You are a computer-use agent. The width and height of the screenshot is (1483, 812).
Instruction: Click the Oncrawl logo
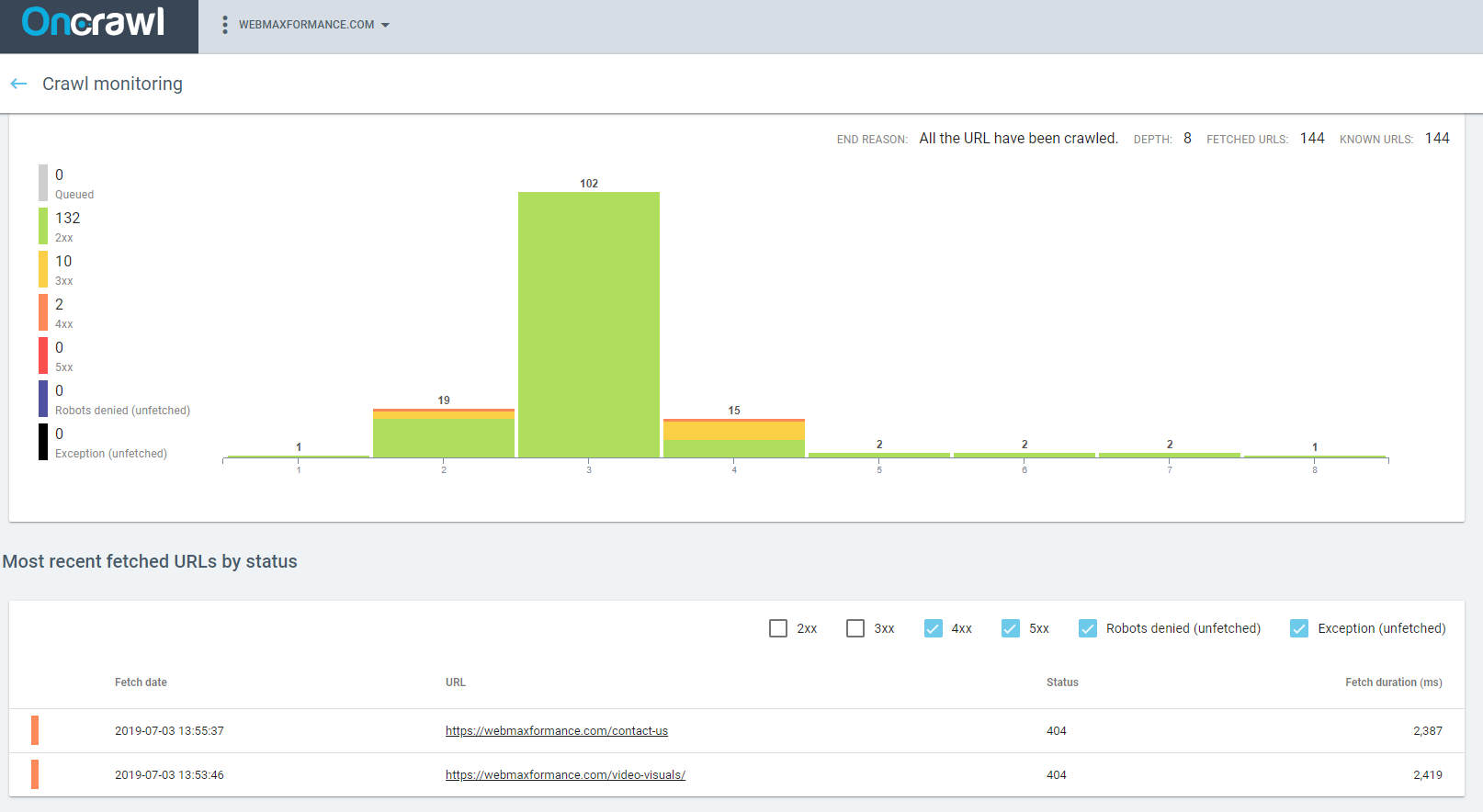point(93,22)
